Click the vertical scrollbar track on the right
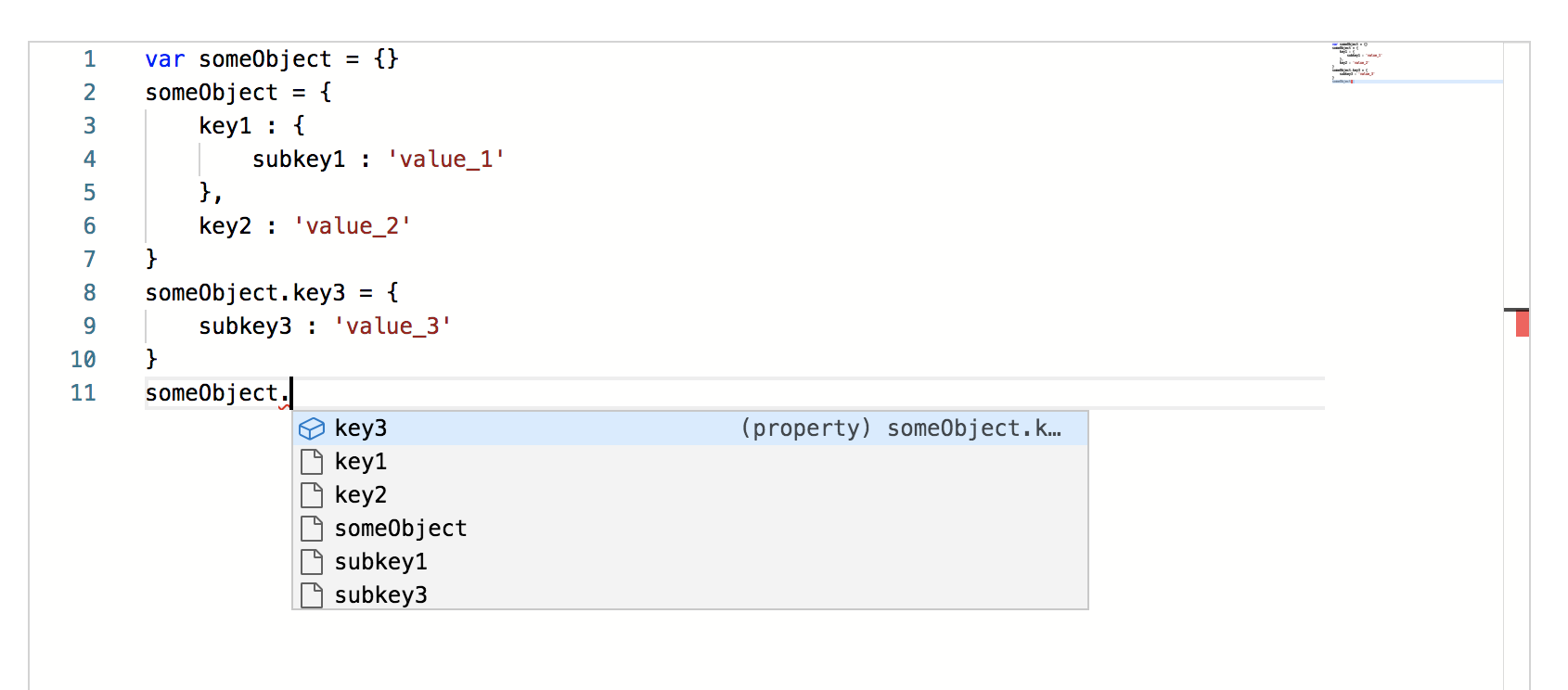The width and height of the screenshot is (1568, 690). click(x=1516, y=365)
